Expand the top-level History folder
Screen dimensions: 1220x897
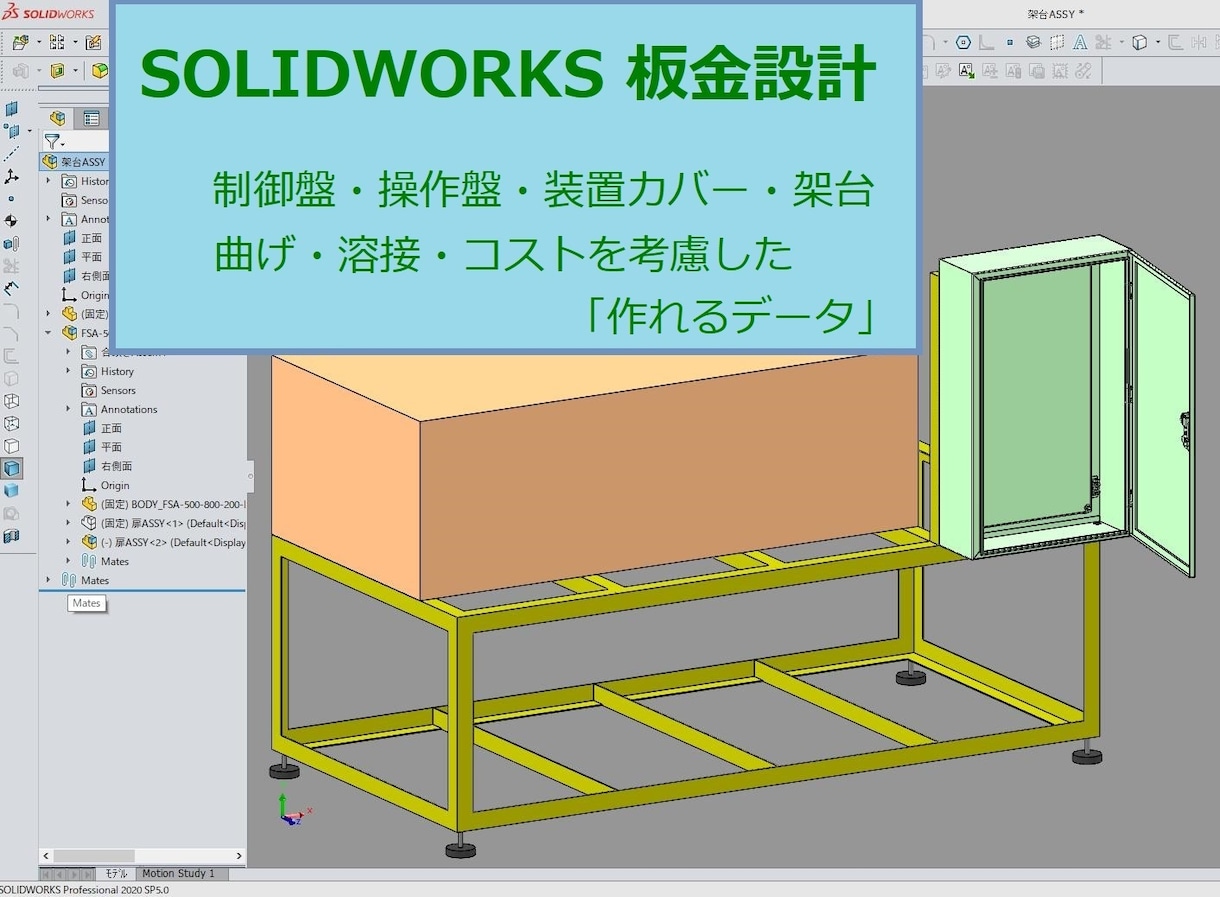(48, 181)
